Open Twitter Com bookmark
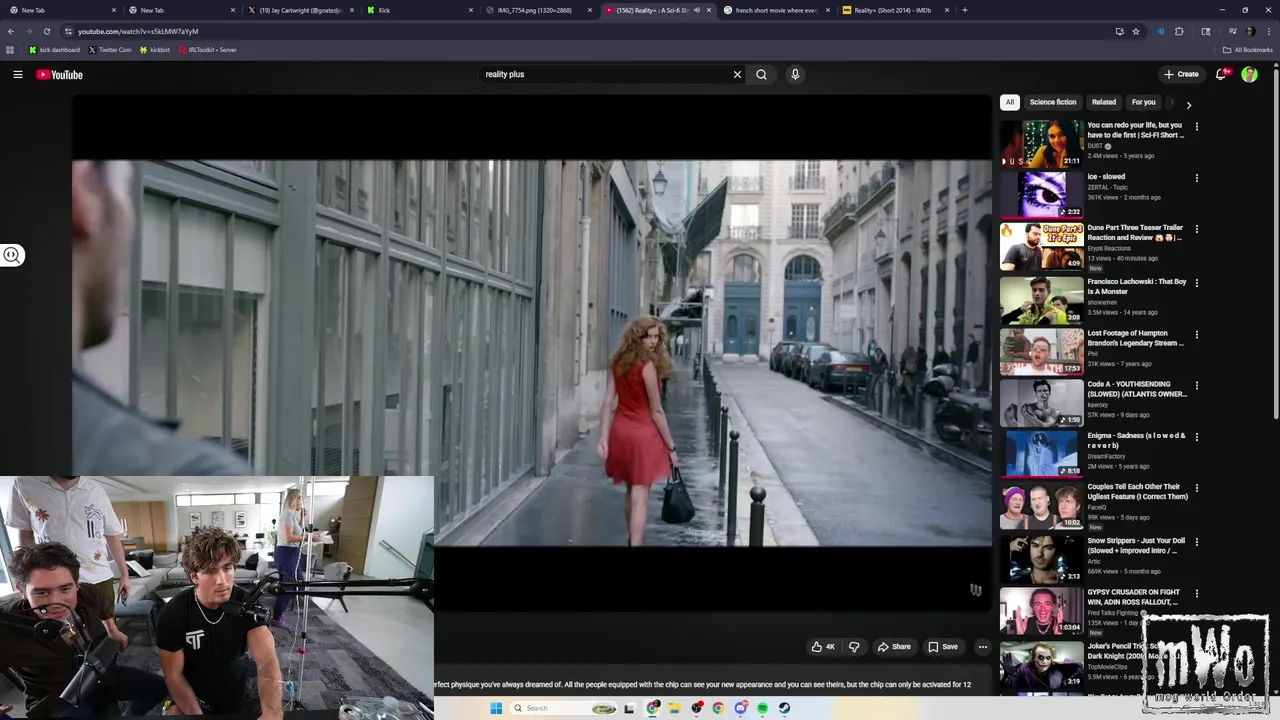Viewport: 1280px width, 720px height. pos(110,50)
